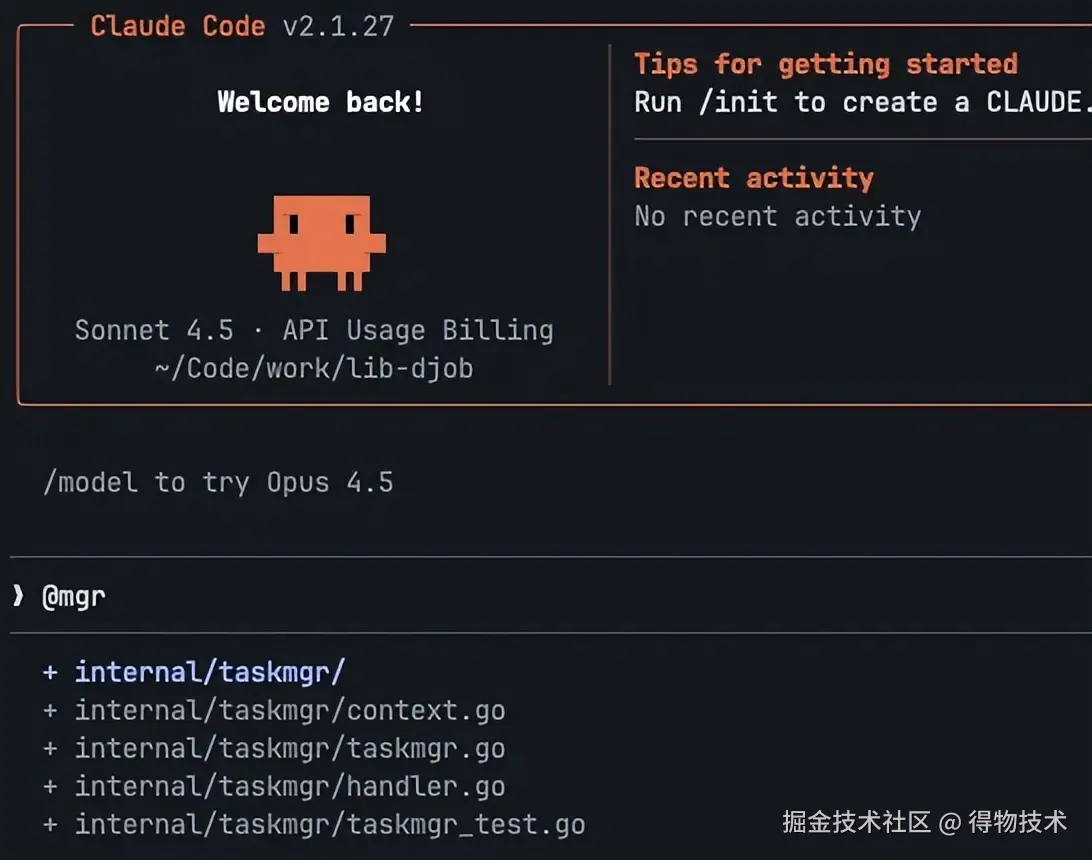
Task: Click the Tips for getting started heading
Action: (826, 64)
